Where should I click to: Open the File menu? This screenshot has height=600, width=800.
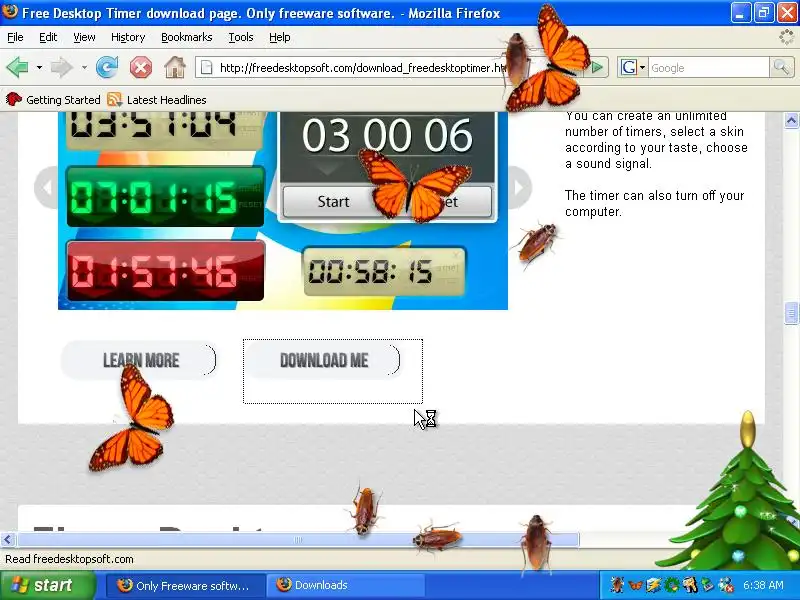pos(15,37)
